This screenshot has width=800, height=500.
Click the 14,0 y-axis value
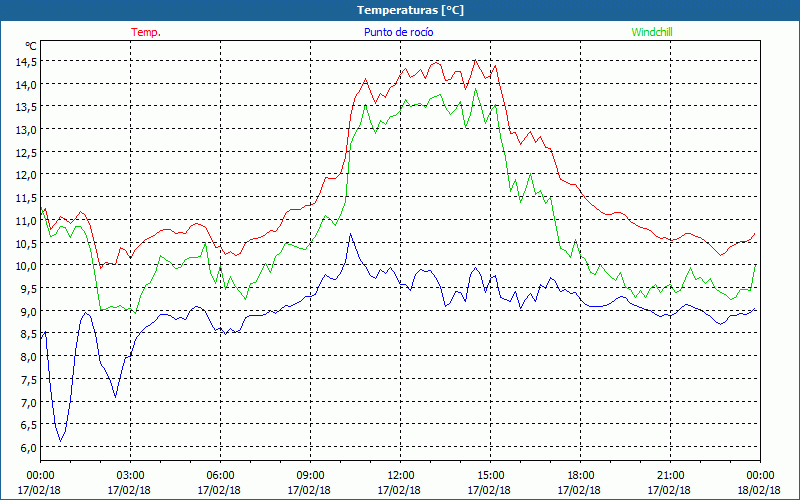click(x=27, y=85)
